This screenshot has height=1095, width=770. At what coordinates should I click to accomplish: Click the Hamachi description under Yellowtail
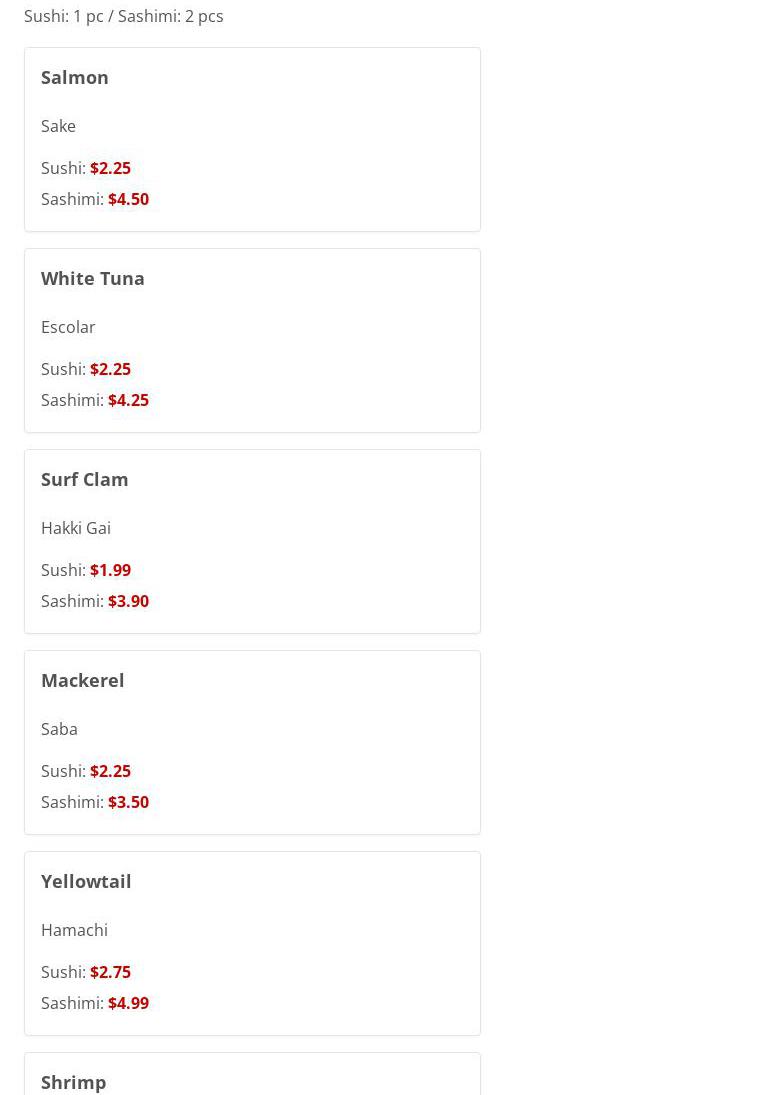[74, 930]
